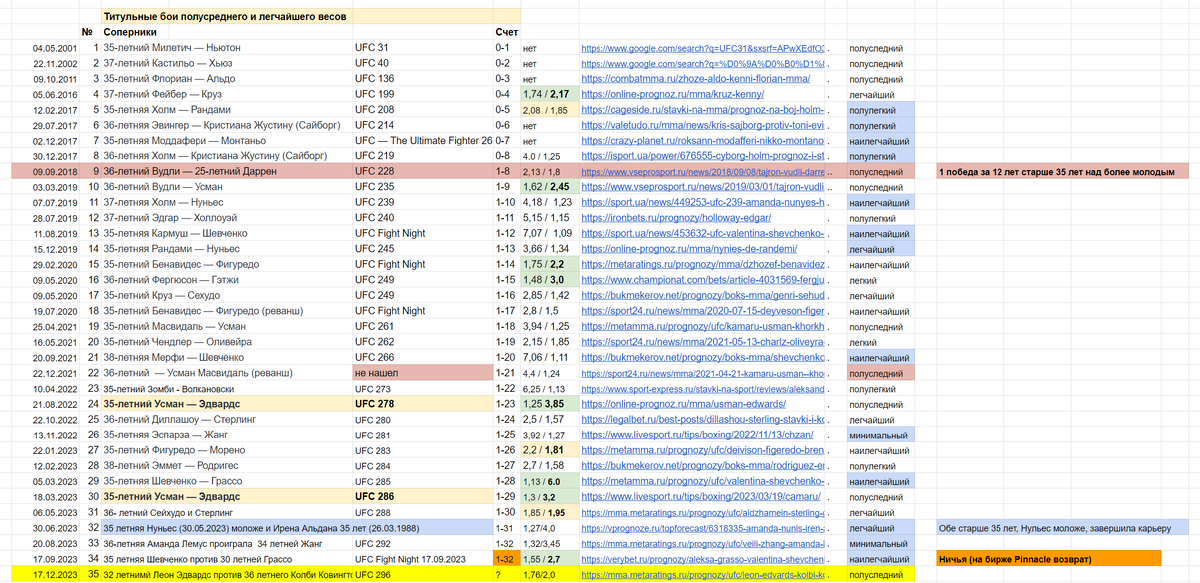
Task: Click the red 'не нашел' cell
Action: pyautogui.click(x=423, y=373)
